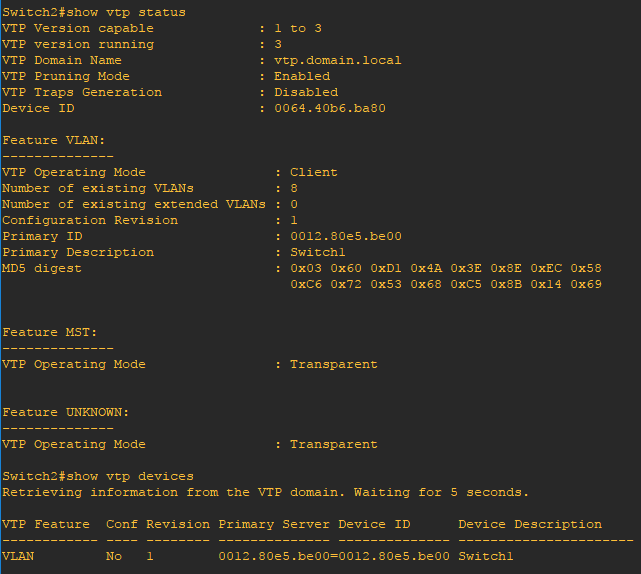Click the VTP Traps Generation Disabled value
This screenshot has width=641, height=574.
click(306, 92)
